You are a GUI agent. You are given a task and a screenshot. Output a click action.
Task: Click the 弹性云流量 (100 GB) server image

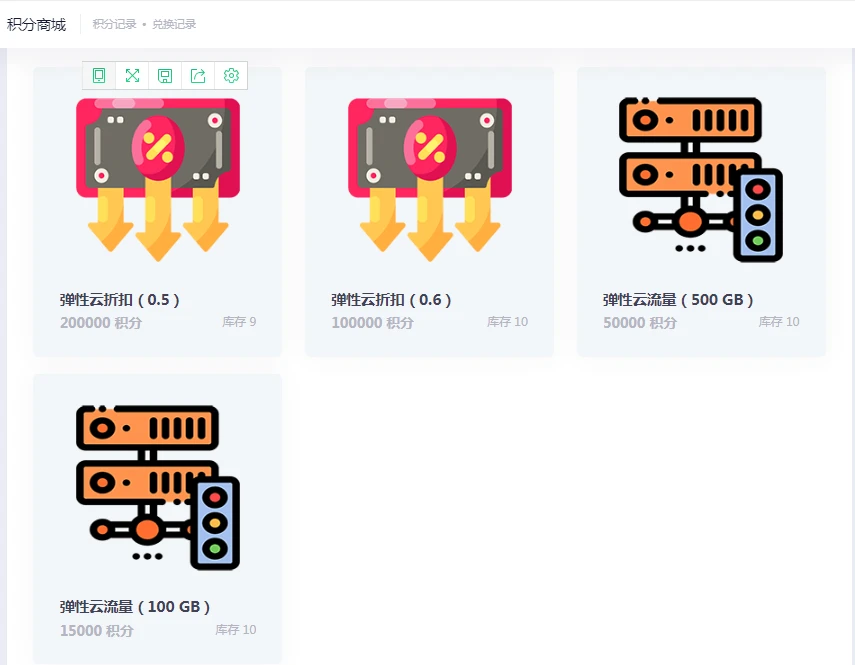point(158,486)
